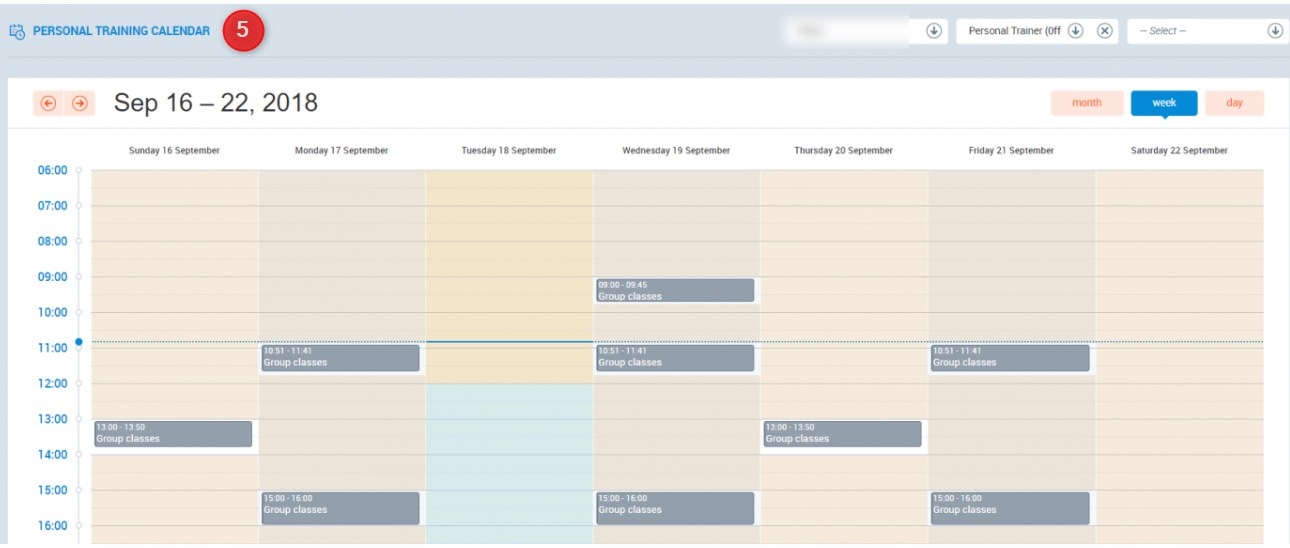Viewport: 1290px width, 548px height.
Task: Select Monday 10:51 - 11:41 Group classes event
Action: (x=340, y=357)
